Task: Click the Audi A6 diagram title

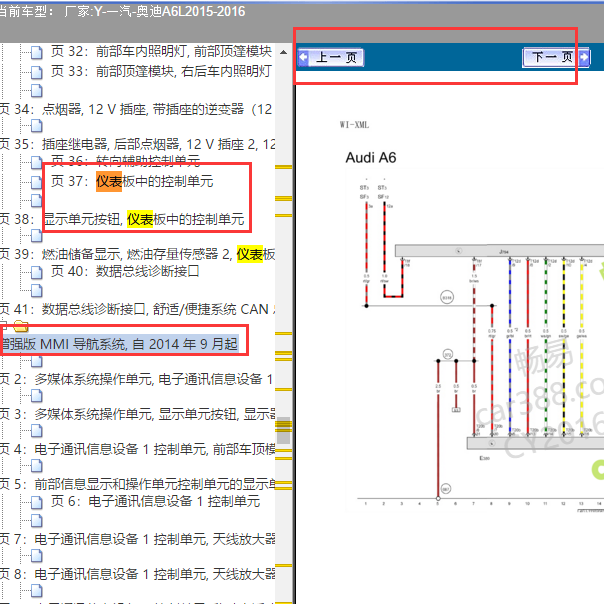Action: pos(371,158)
